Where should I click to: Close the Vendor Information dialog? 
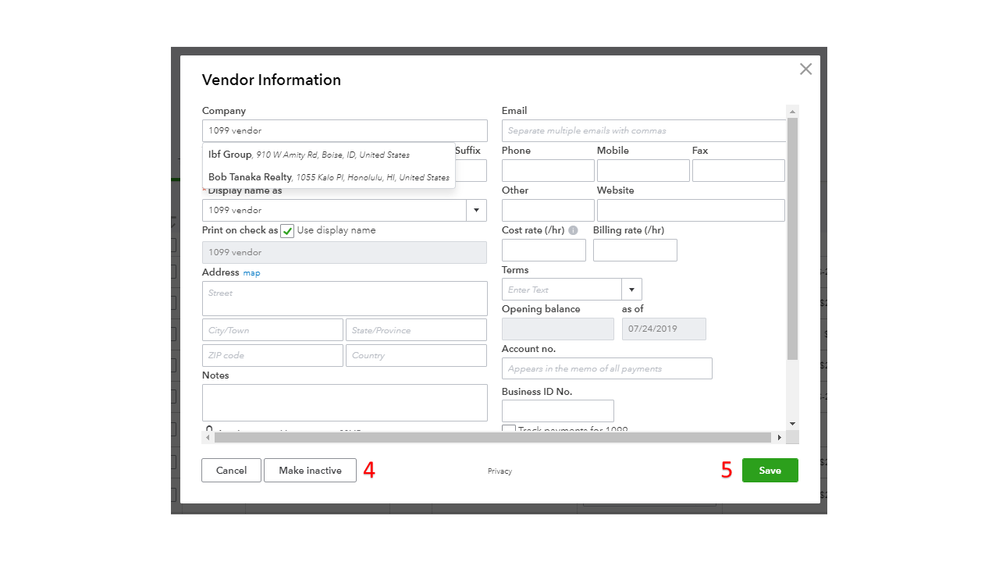pyautogui.click(x=805, y=69)
